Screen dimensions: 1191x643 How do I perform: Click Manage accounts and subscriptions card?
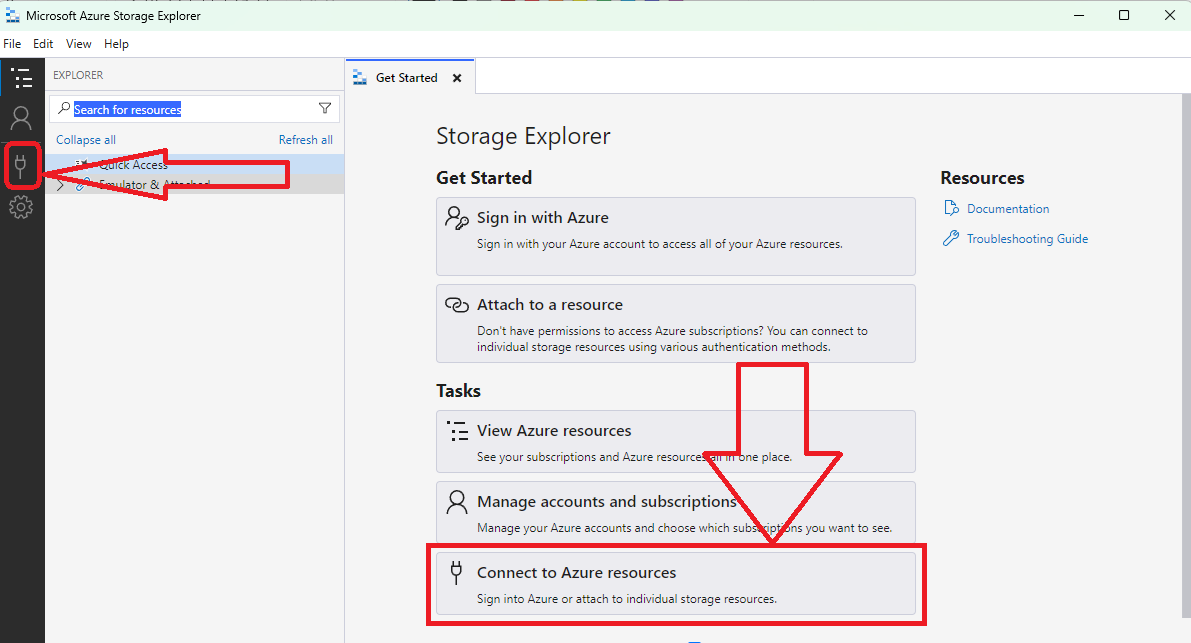[675, 512]
